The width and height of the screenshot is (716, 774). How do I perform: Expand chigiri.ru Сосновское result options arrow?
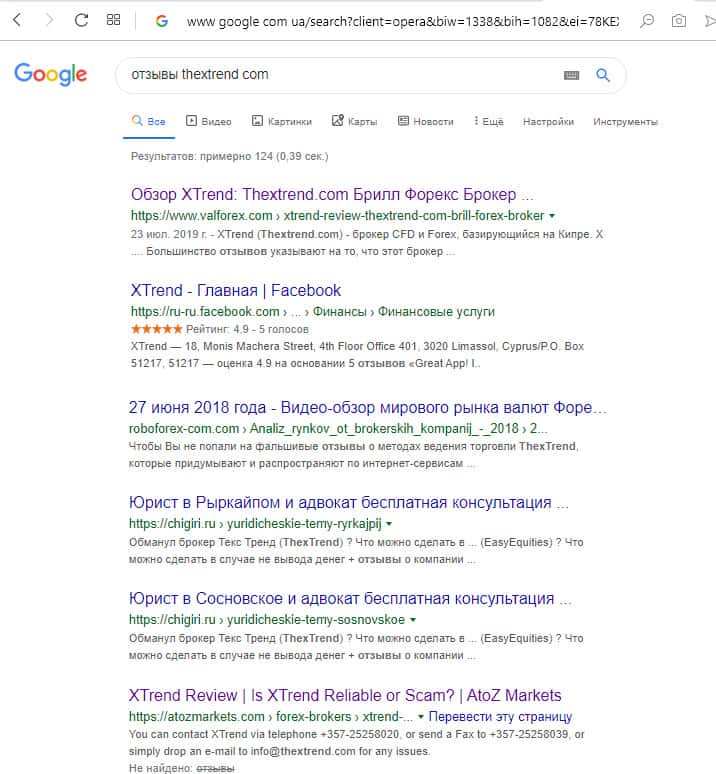[x=409, y=620]
